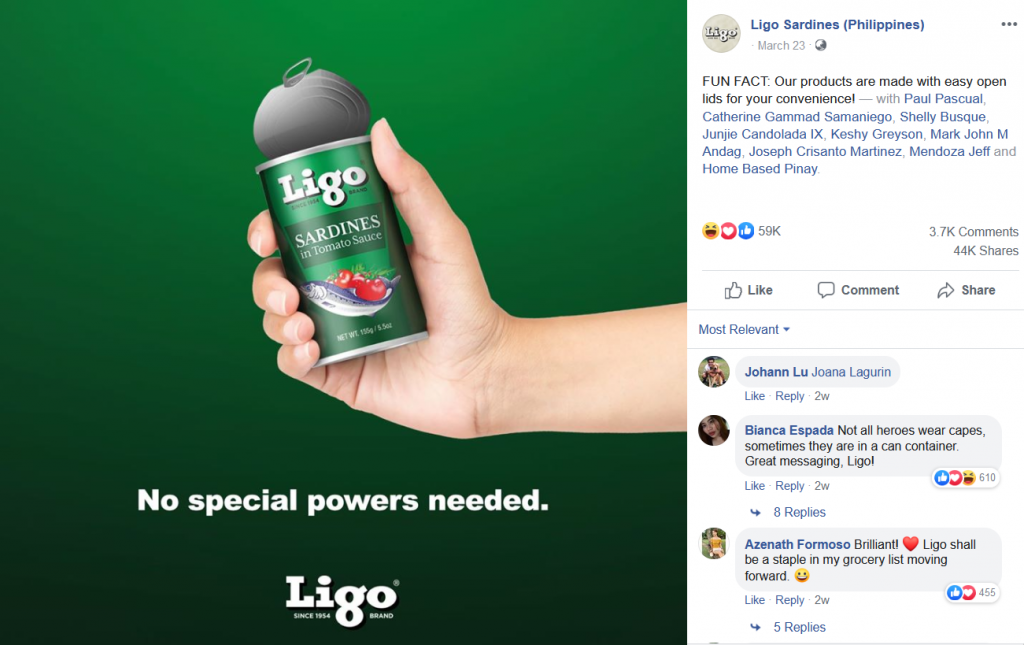
Task: Open the 3.7K Comments link
Action: pyautogui.click(x=973, y=232)
